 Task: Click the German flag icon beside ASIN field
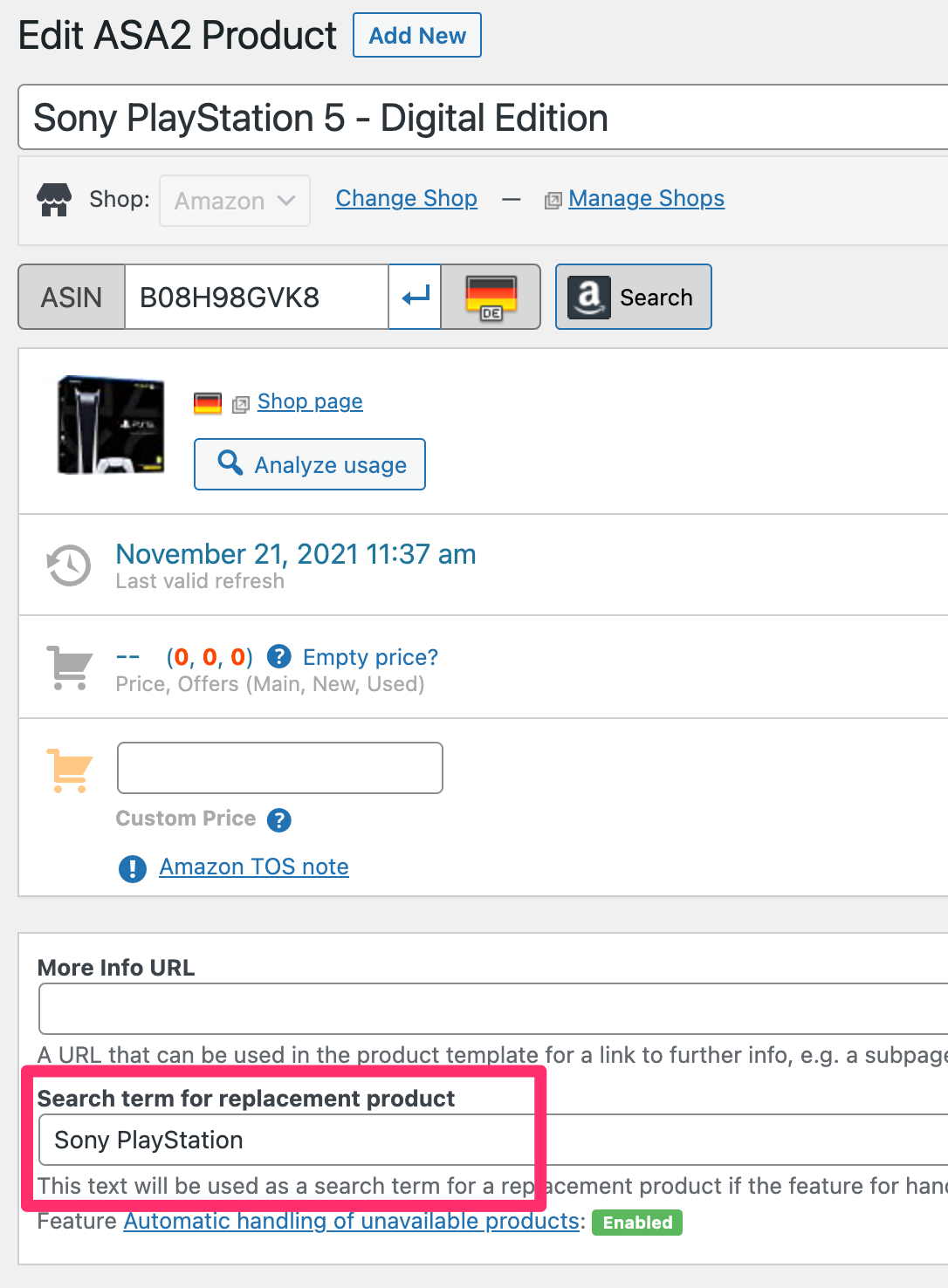click(490, 297)
